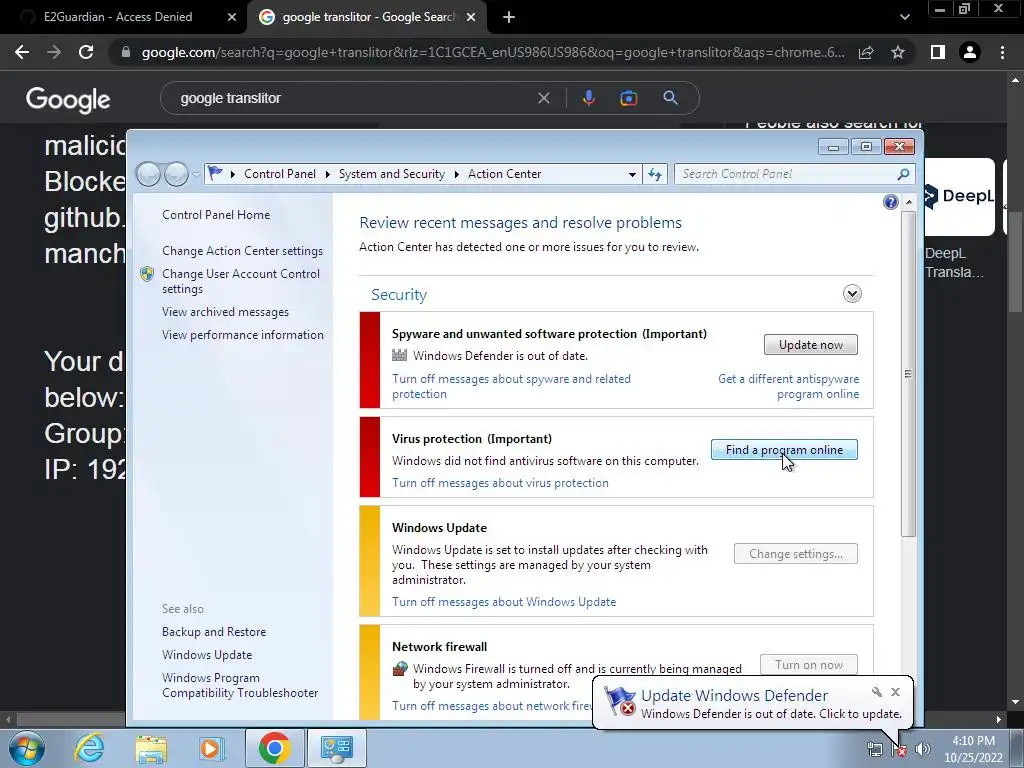
Task: Go to the Google logo homepage
Action: pos(68,100)
